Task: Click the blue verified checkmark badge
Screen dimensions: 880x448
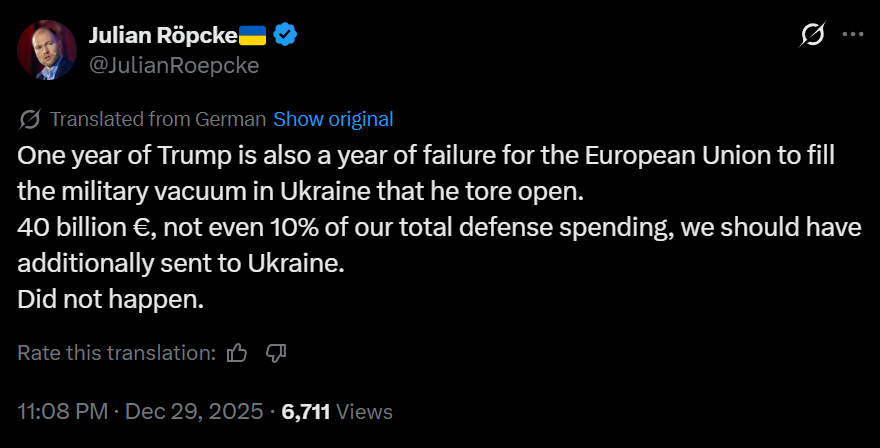Action: click(x=285, y=35)
